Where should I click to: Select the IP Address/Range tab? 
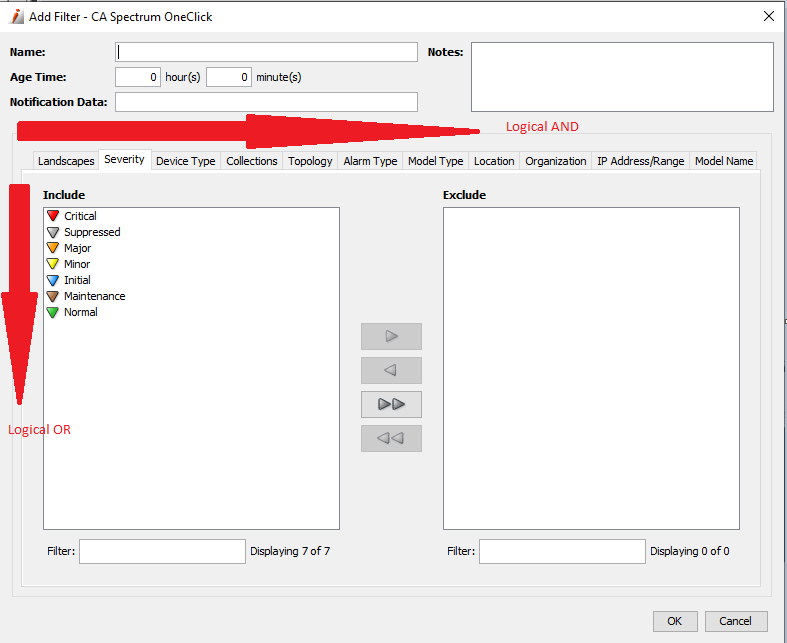click(x=640, y=161)
